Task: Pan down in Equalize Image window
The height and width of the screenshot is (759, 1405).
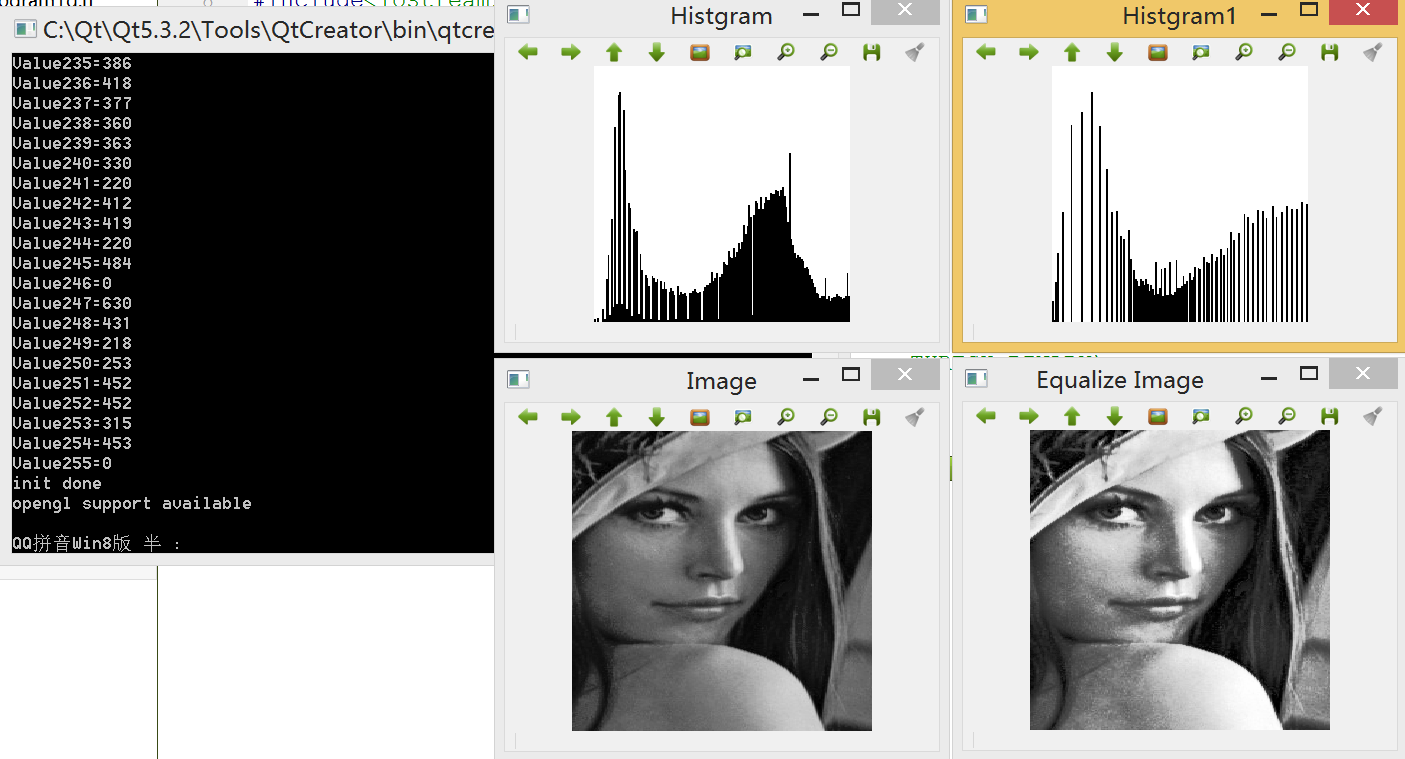Action: point(1115,416)
